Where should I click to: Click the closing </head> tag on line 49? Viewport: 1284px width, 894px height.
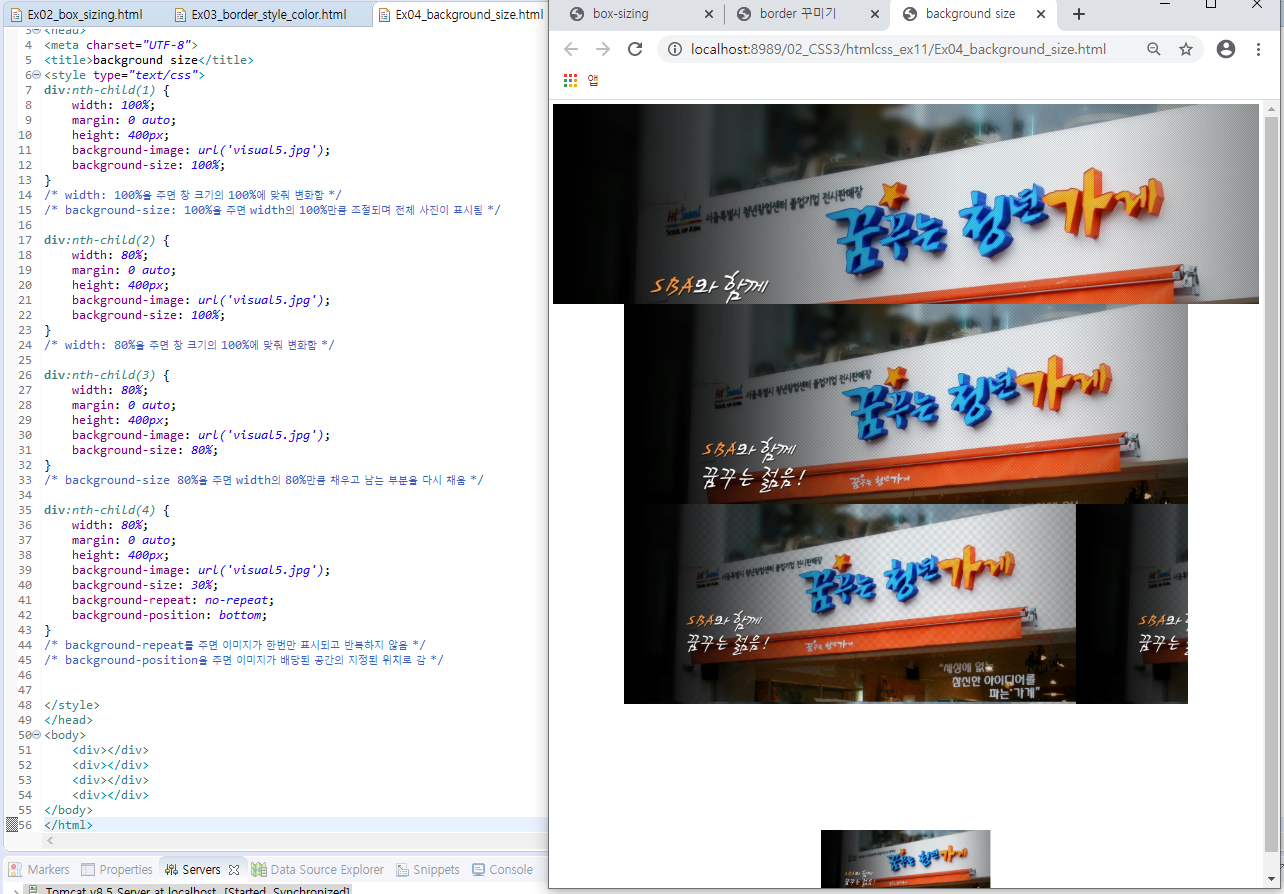(68, 720)
